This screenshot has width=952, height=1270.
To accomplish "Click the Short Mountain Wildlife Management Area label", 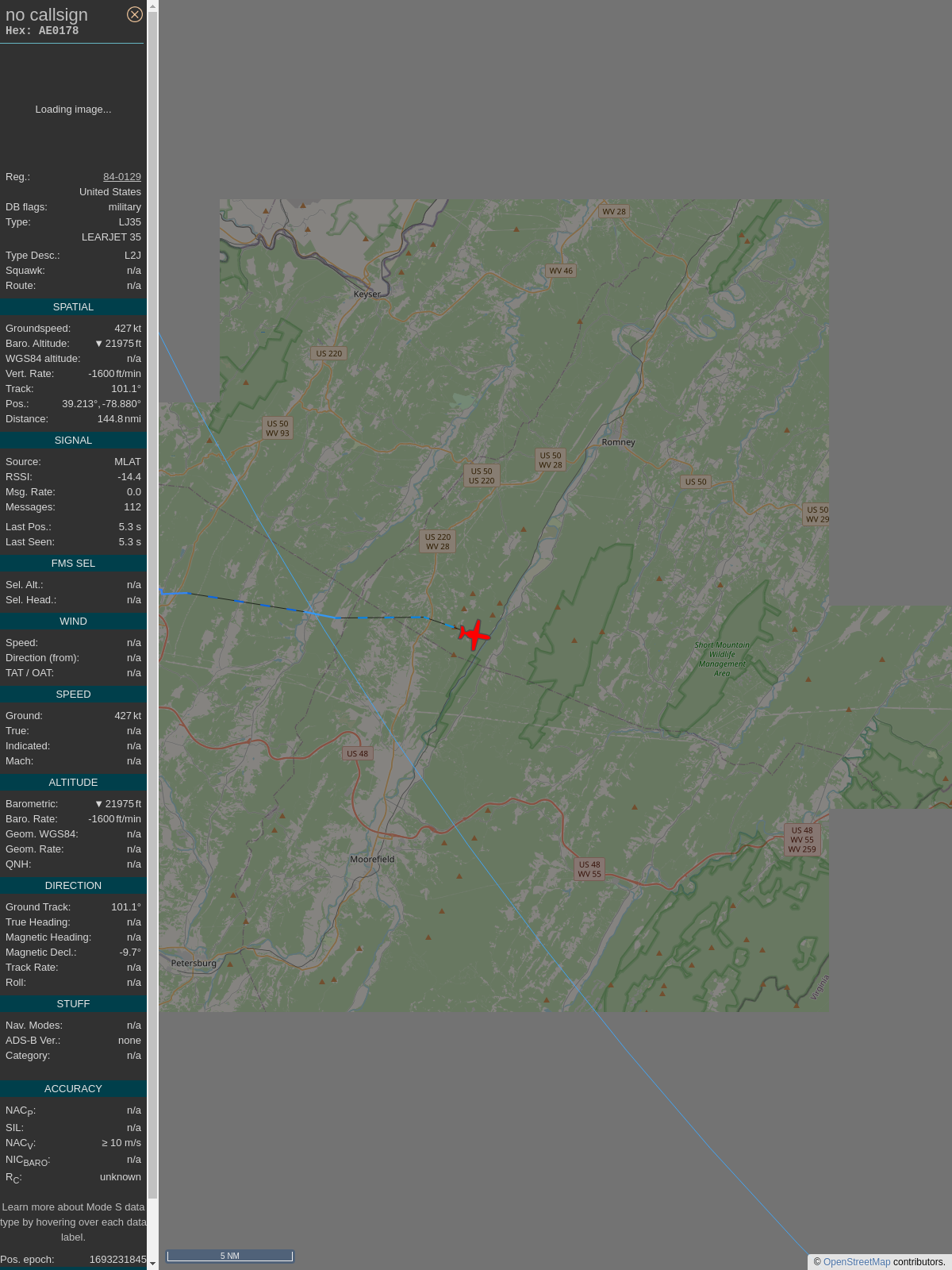I will pos(722,659).
